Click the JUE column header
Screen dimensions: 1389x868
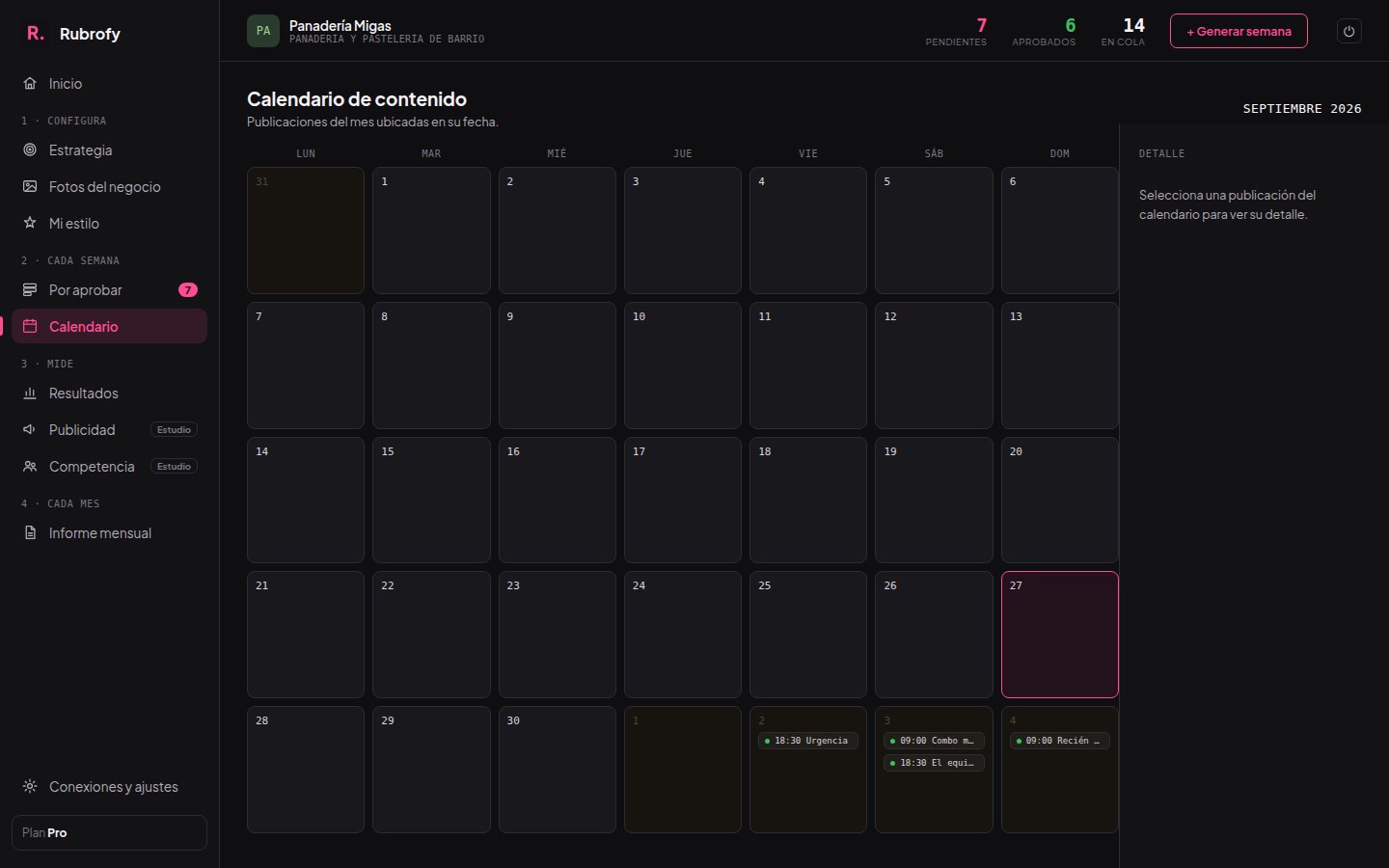pyautogui.click(x=683, y=153)
